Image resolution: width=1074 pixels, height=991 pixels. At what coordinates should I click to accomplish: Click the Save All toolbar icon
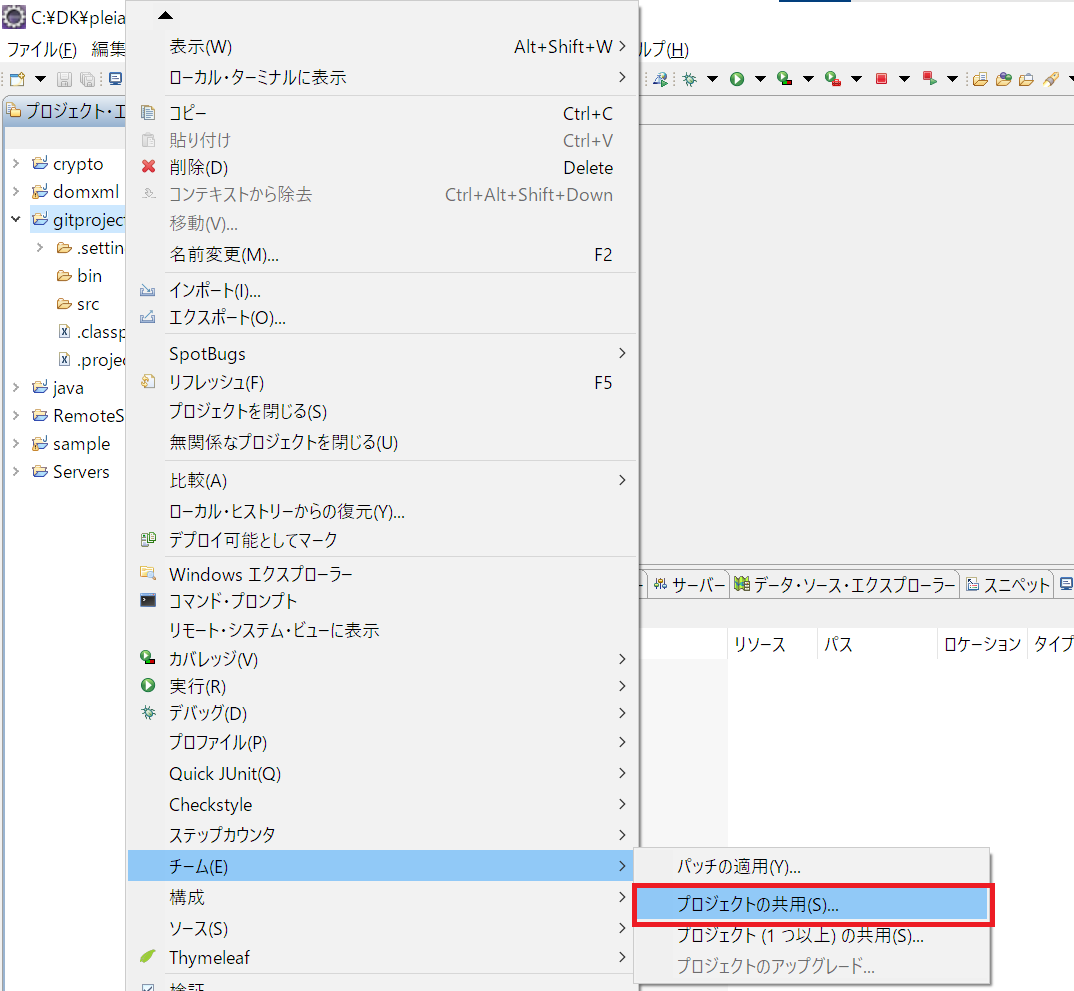pos(88,79)
